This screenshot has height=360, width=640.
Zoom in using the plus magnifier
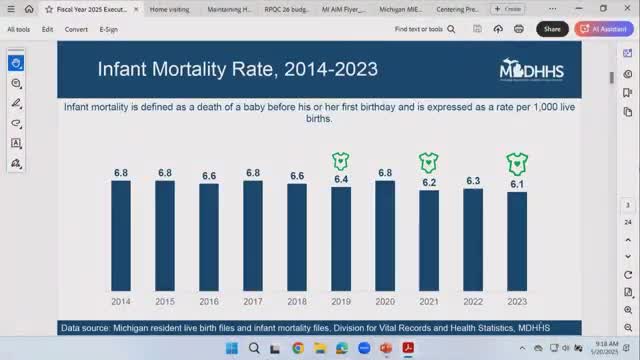point(628,310)
